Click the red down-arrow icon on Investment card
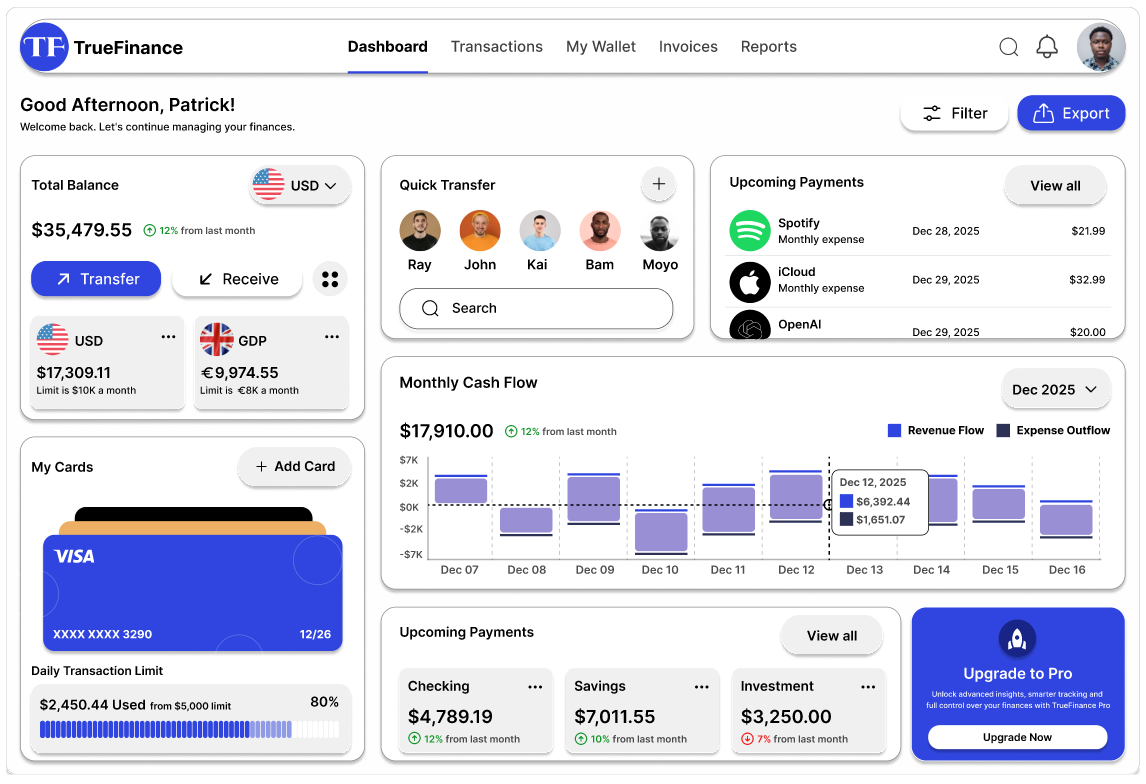1146x784 pixels. pyautogui.click(x=748, y=739)
